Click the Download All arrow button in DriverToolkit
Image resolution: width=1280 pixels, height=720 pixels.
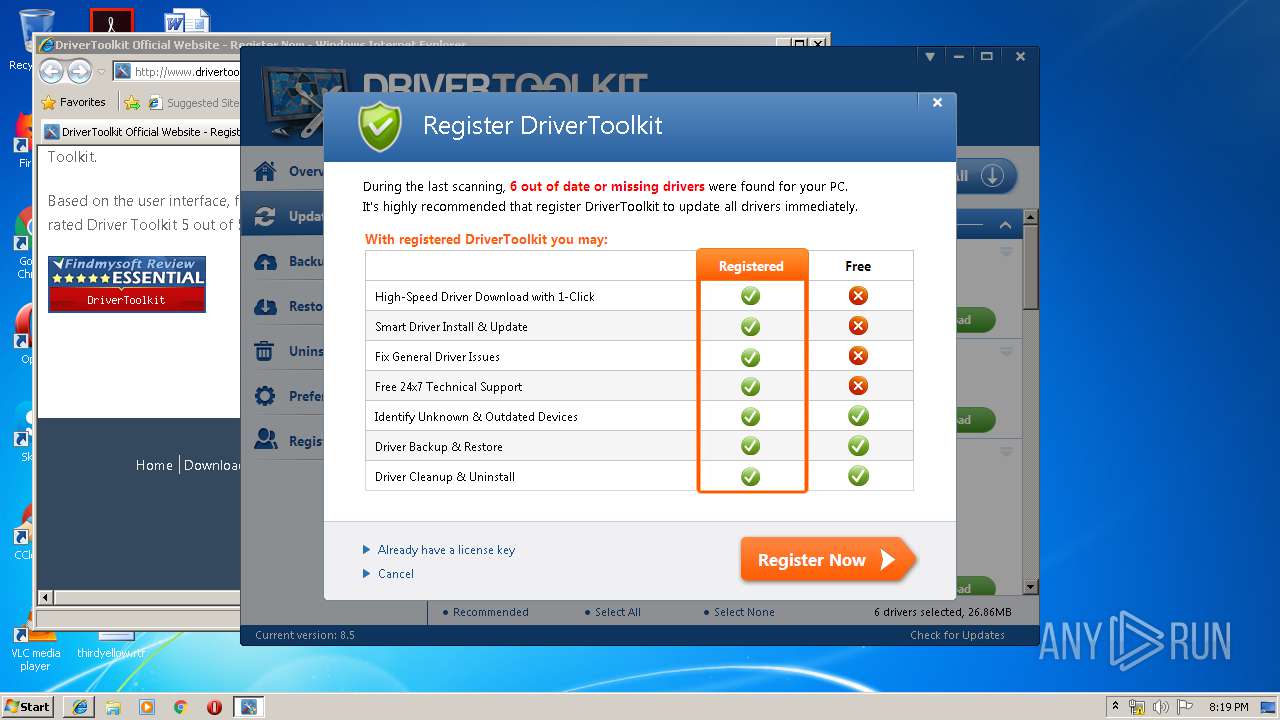[x=992, y=176]
